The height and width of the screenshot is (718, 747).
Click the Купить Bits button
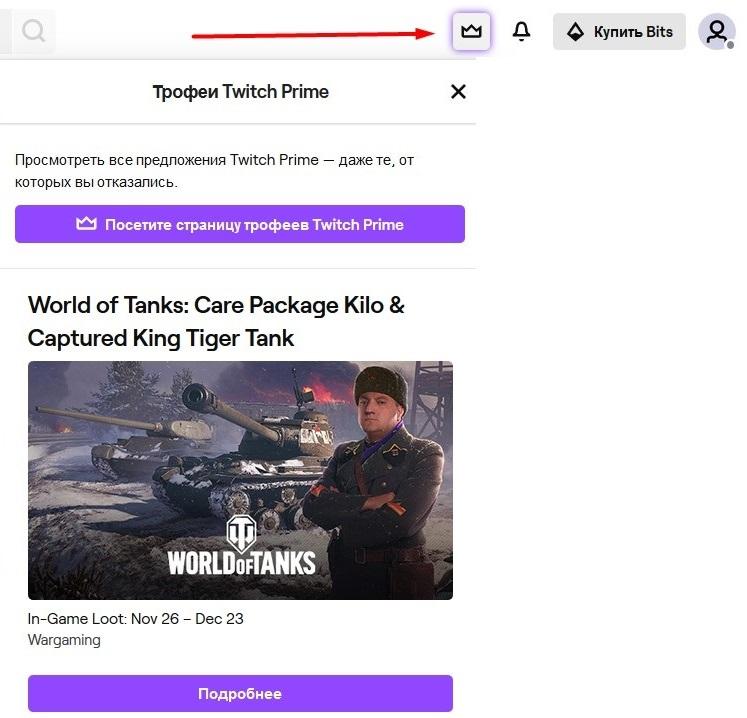coord(619,31)
